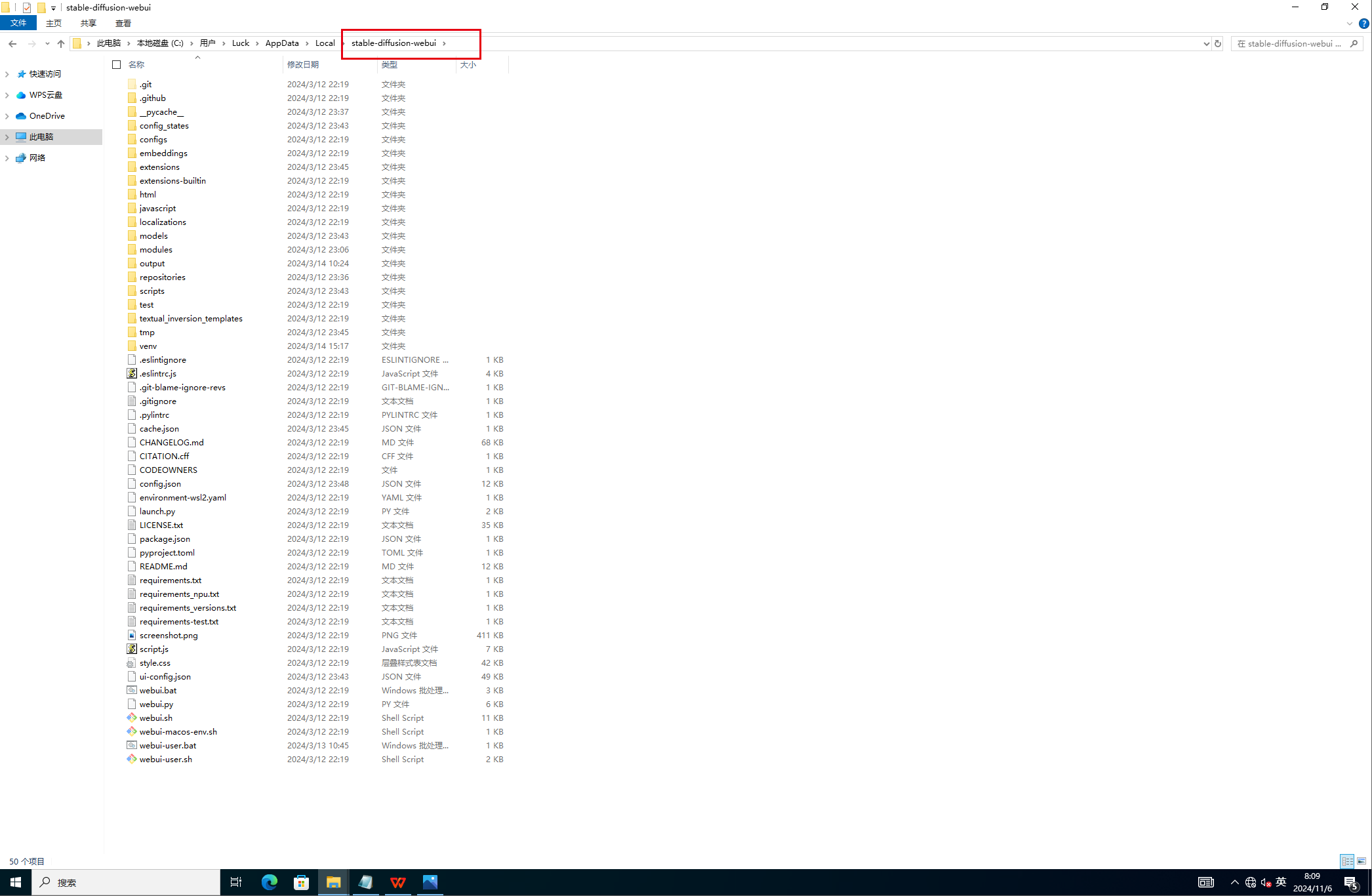Select config.json file
The width and height of the screenshot is (1372, 896).
[x=160, y=483]
